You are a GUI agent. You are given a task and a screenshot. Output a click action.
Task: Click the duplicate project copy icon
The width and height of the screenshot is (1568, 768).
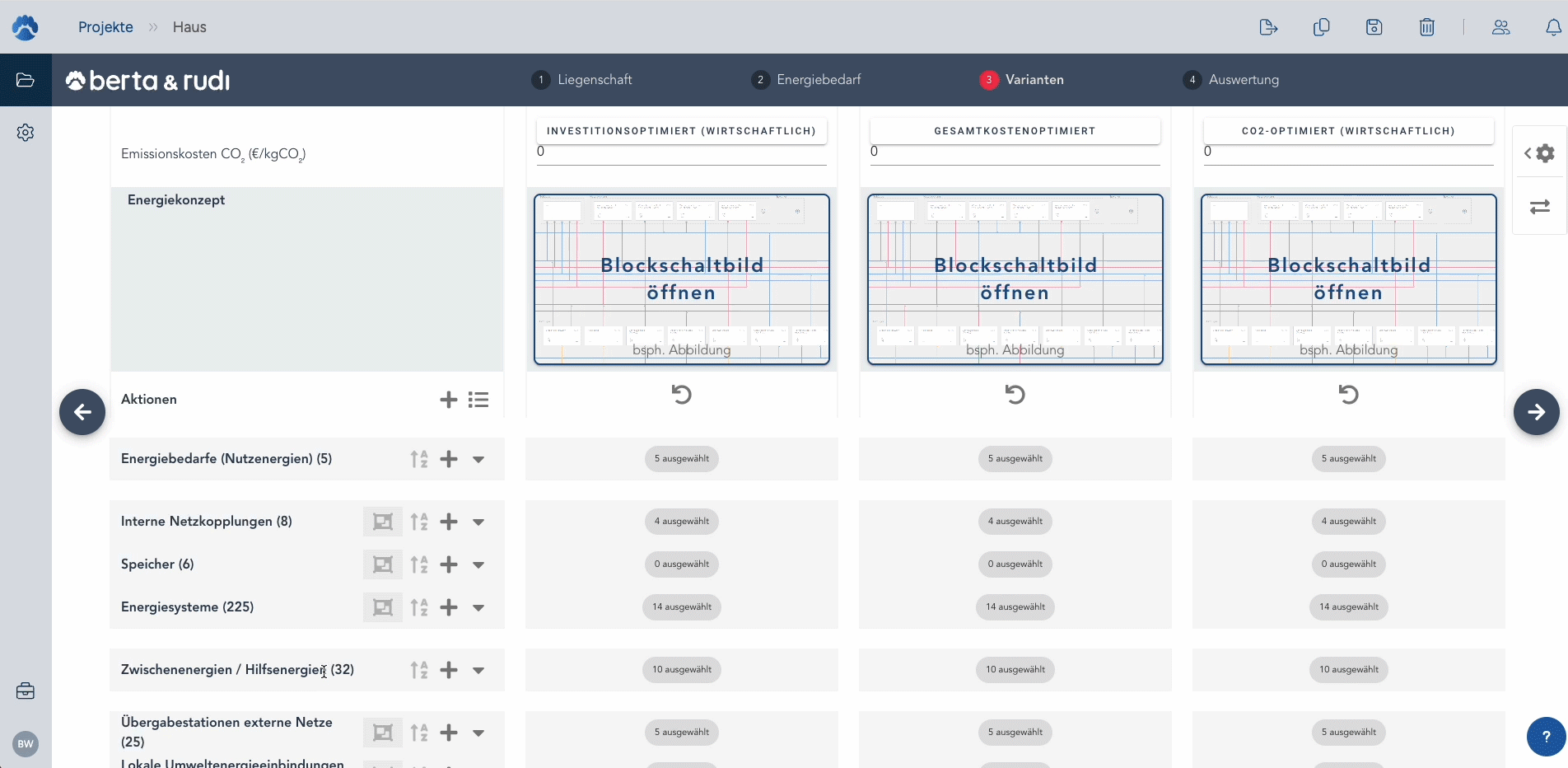pos(1321,27)
